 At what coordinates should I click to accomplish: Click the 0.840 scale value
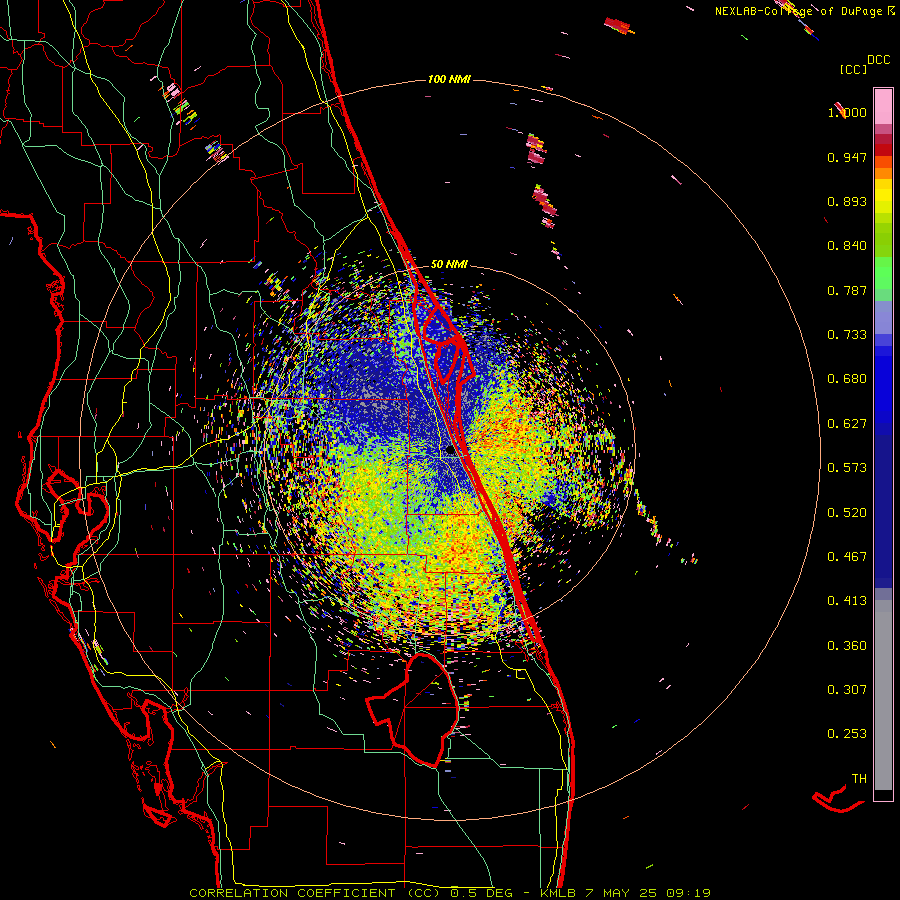tap(847, 246)
